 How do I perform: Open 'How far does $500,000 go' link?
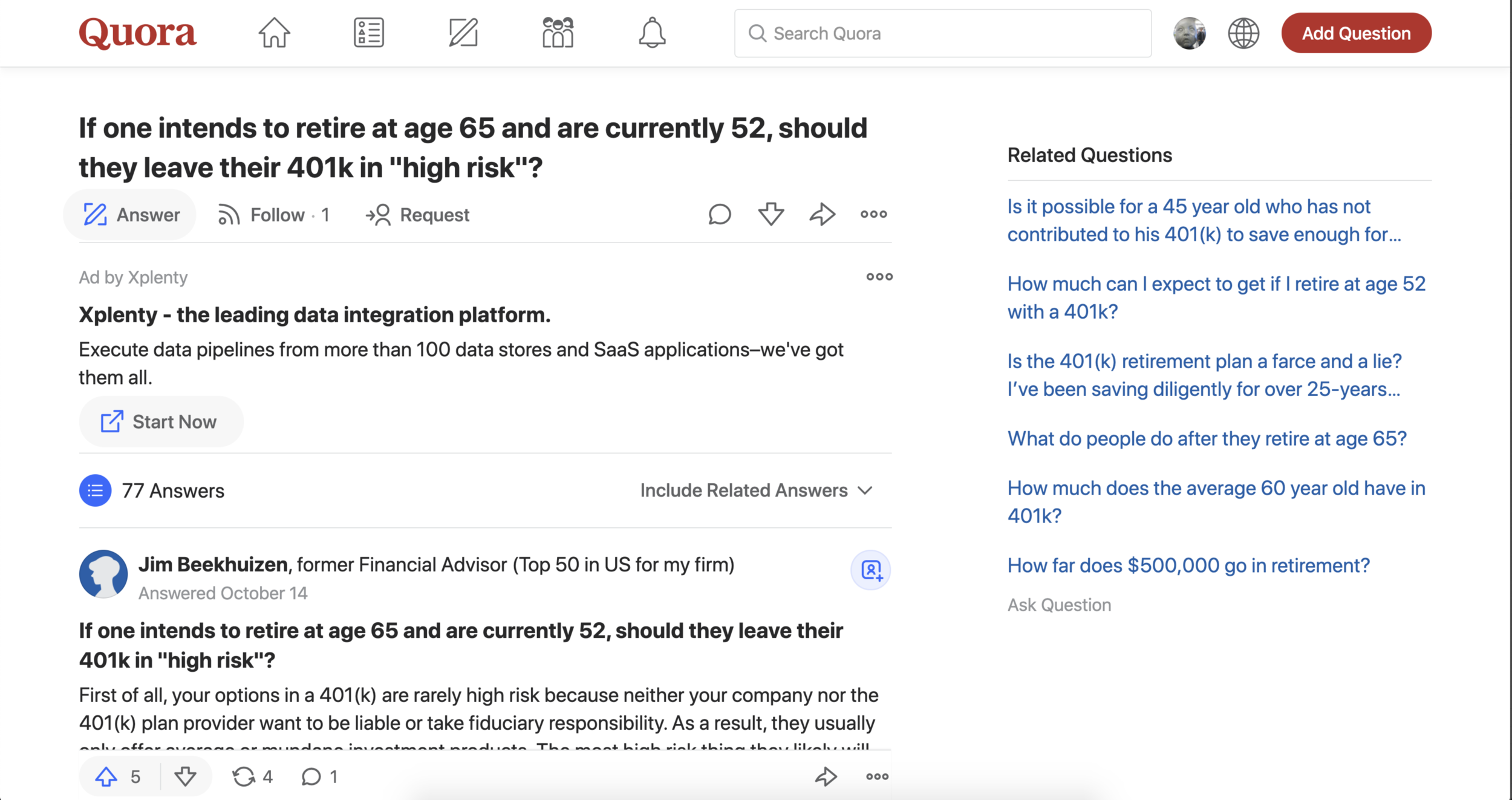pos(1188,565)
